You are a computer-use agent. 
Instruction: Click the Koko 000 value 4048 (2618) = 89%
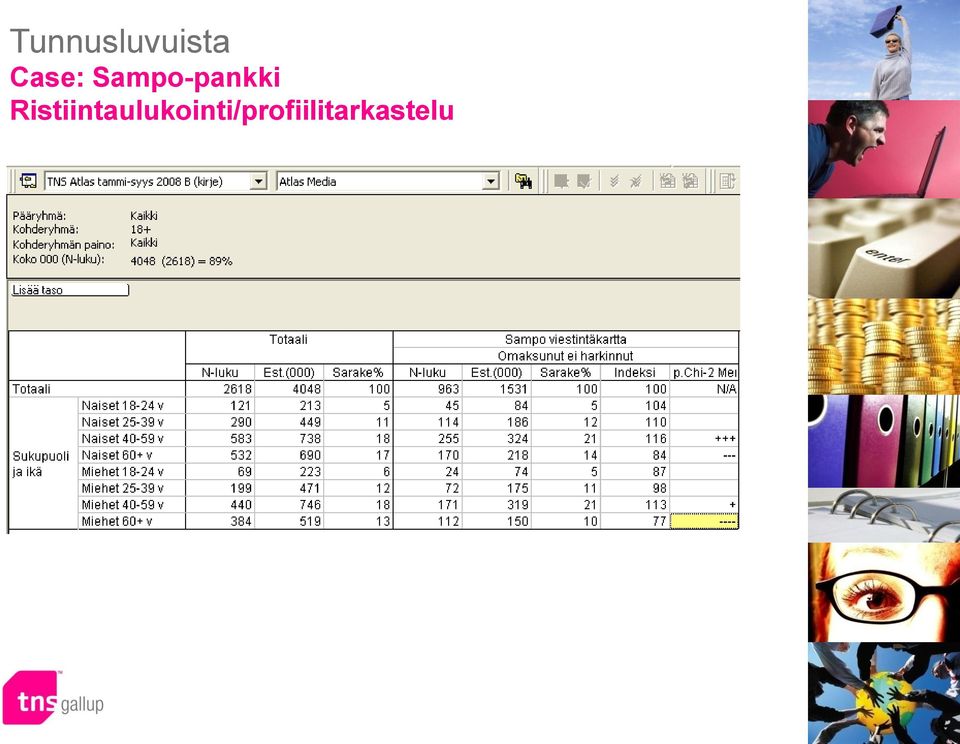(x=181, y=261)
